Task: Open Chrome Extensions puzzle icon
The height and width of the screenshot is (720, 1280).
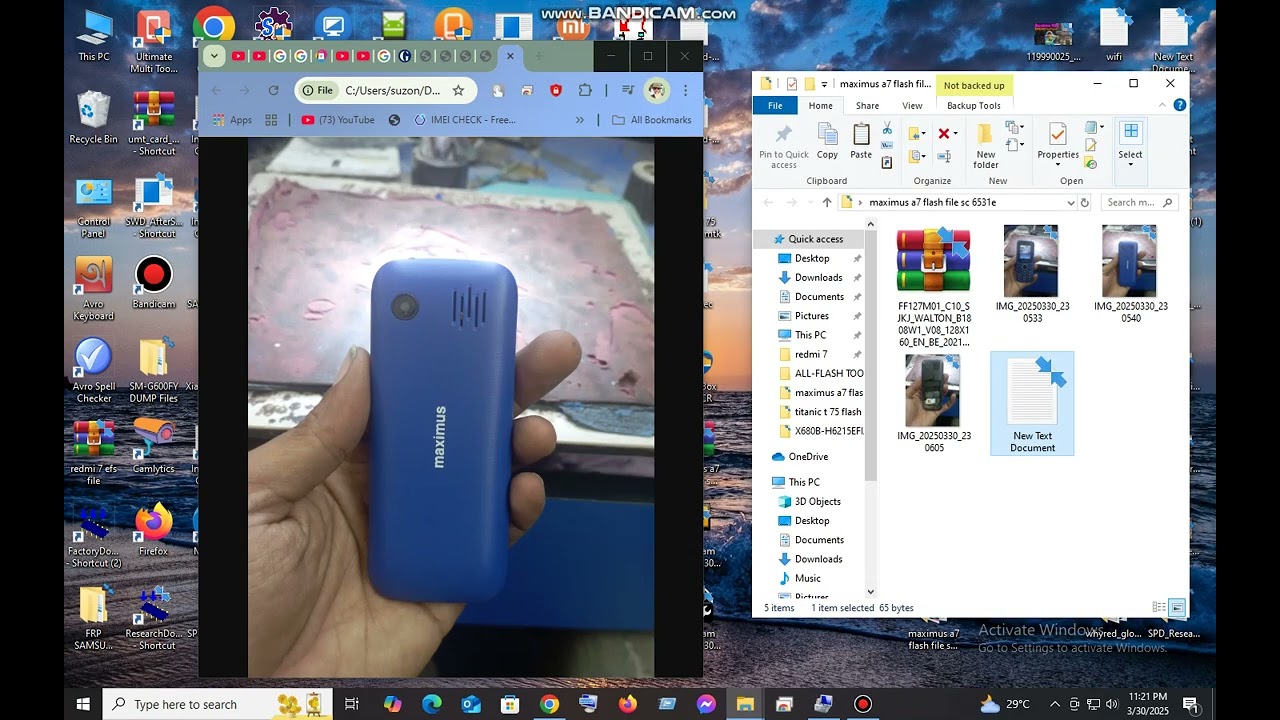Action: click(x=585, y=90)
